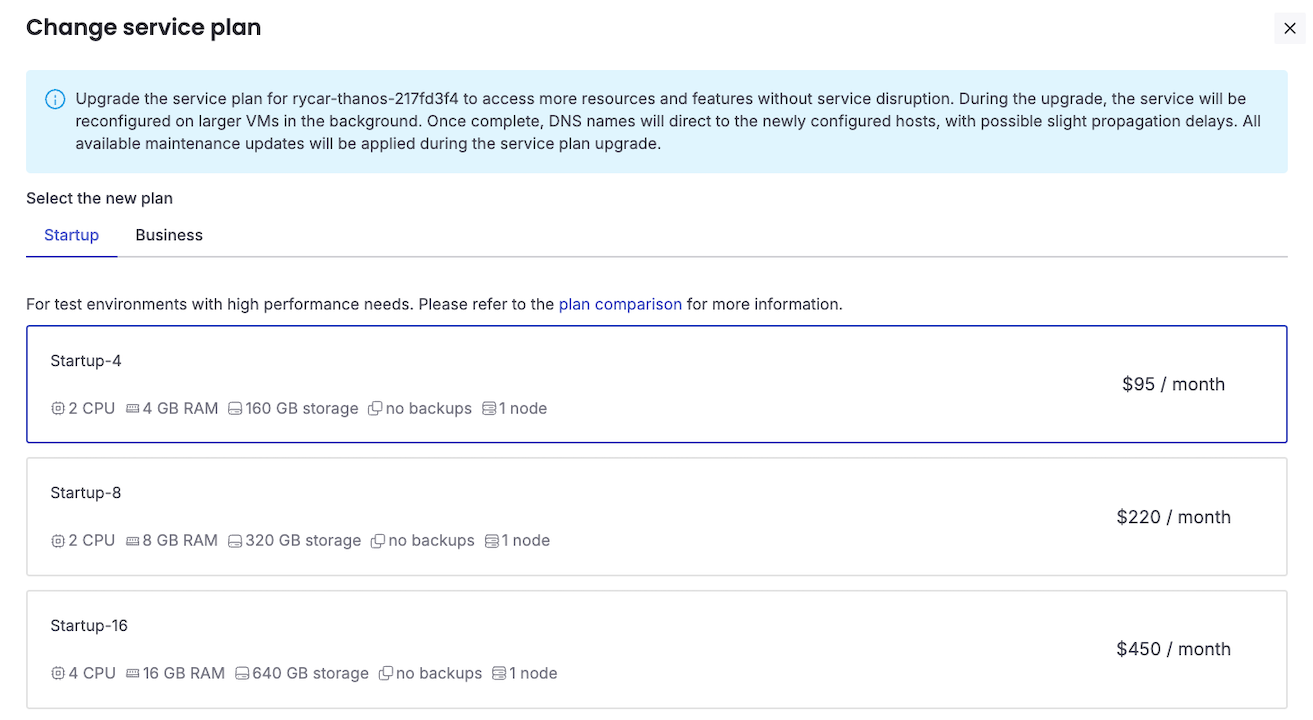
Task: Click the CPU icon in Startup-4
Action: pos(58,408)
